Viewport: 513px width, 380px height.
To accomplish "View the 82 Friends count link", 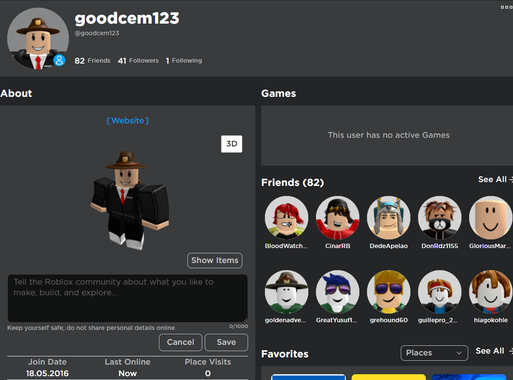I will coord(92,61).
